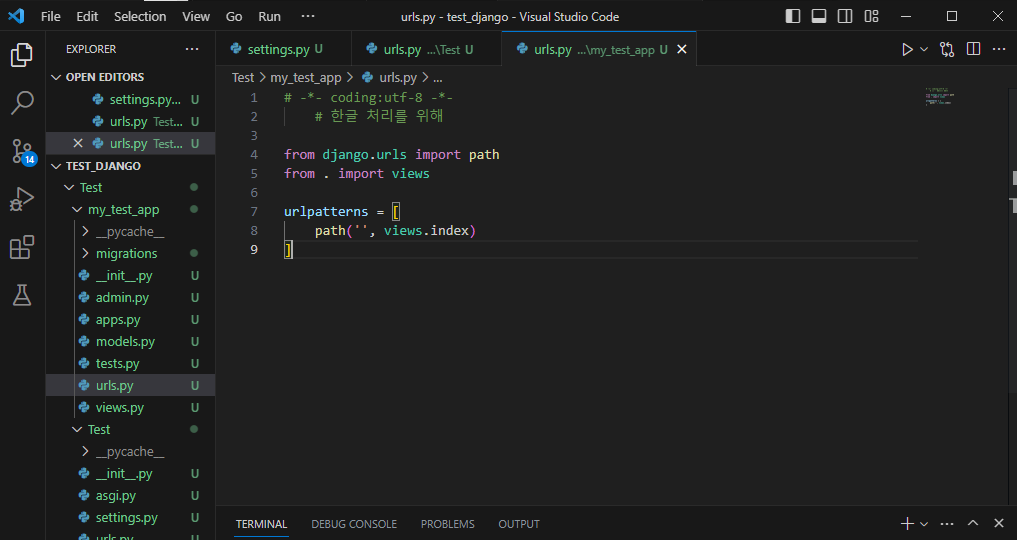Create a new terminal with plus icon
Image resolution: width=1017 pixels, height=540 pixels.
(x=907, y=524)
